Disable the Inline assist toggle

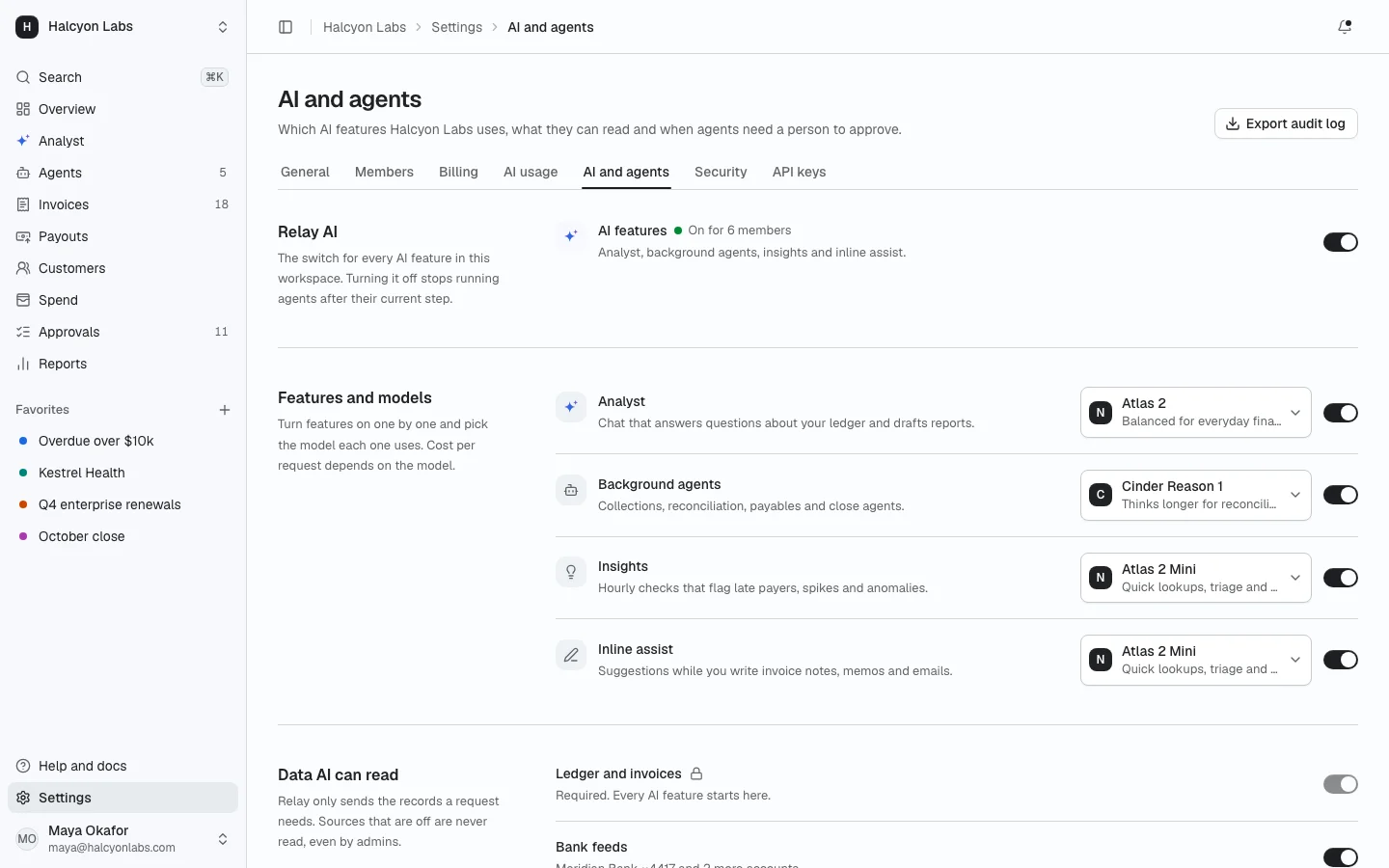coord(1341,660)
